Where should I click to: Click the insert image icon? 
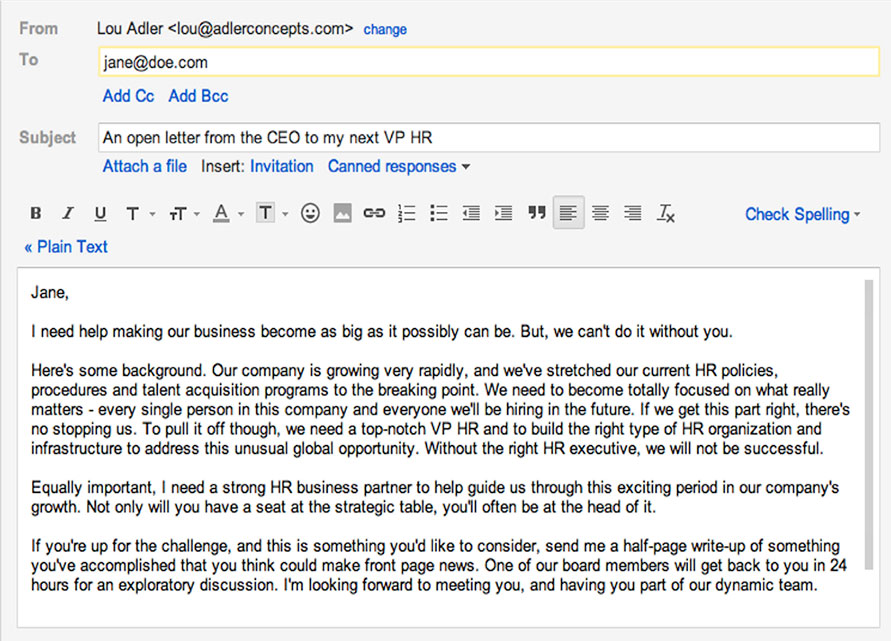point(342,213)
